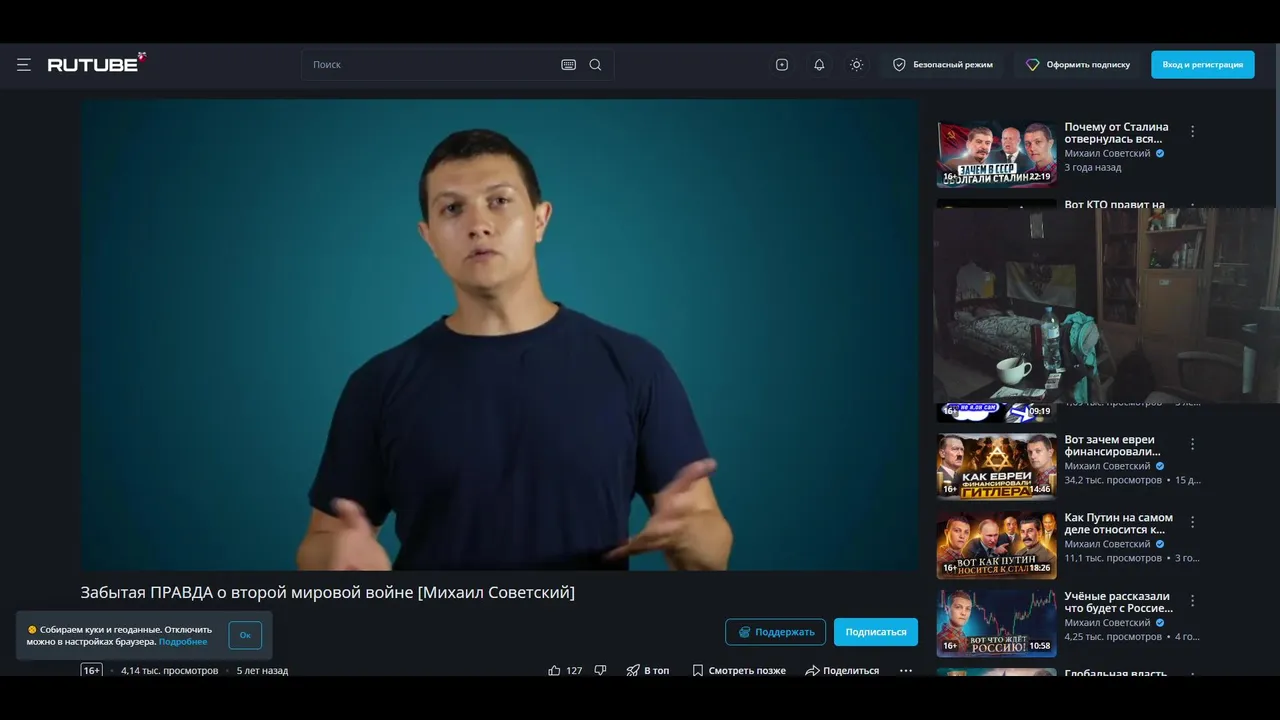
Task: Open Вот КТО правит на video title
Action: tap(1114, 204)
